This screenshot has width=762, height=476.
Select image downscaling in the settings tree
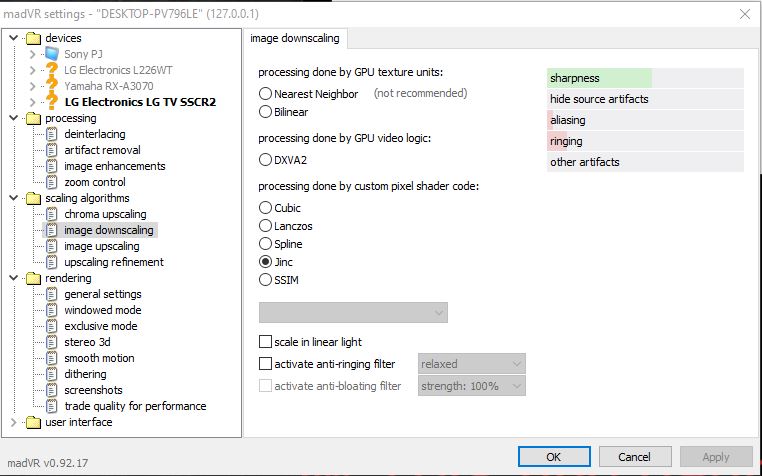tap(109, 230)
